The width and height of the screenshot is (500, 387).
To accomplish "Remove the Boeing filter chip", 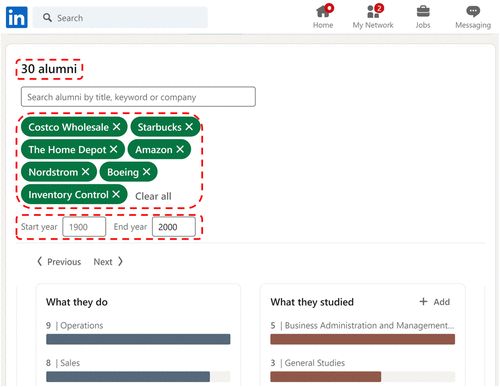I will coord(146,172).
